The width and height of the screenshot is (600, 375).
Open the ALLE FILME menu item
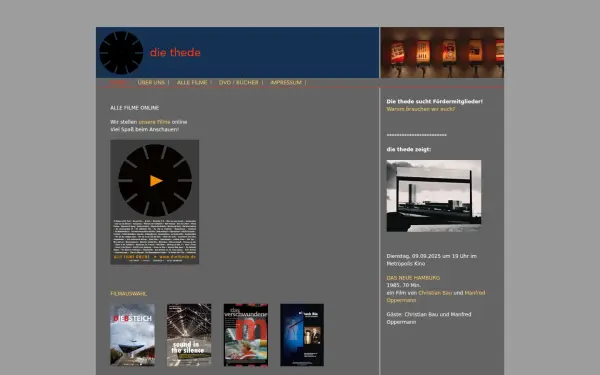pyautogui.click(x=192, y=83)
